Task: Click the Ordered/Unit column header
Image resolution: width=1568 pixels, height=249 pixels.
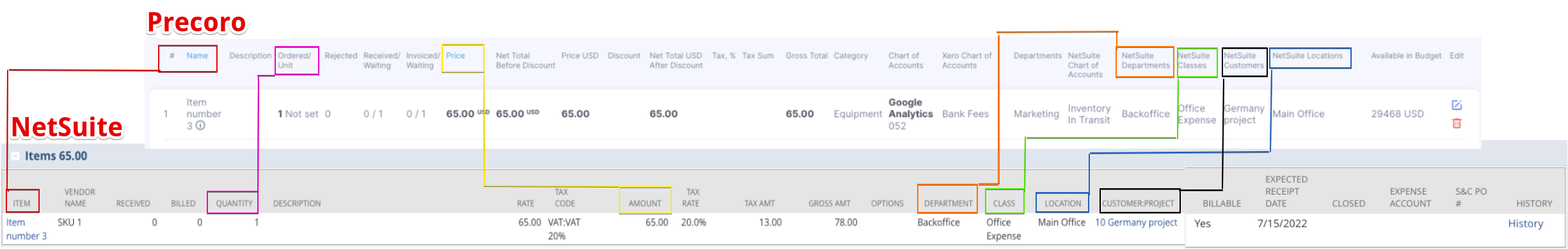Action: (294, 61)
